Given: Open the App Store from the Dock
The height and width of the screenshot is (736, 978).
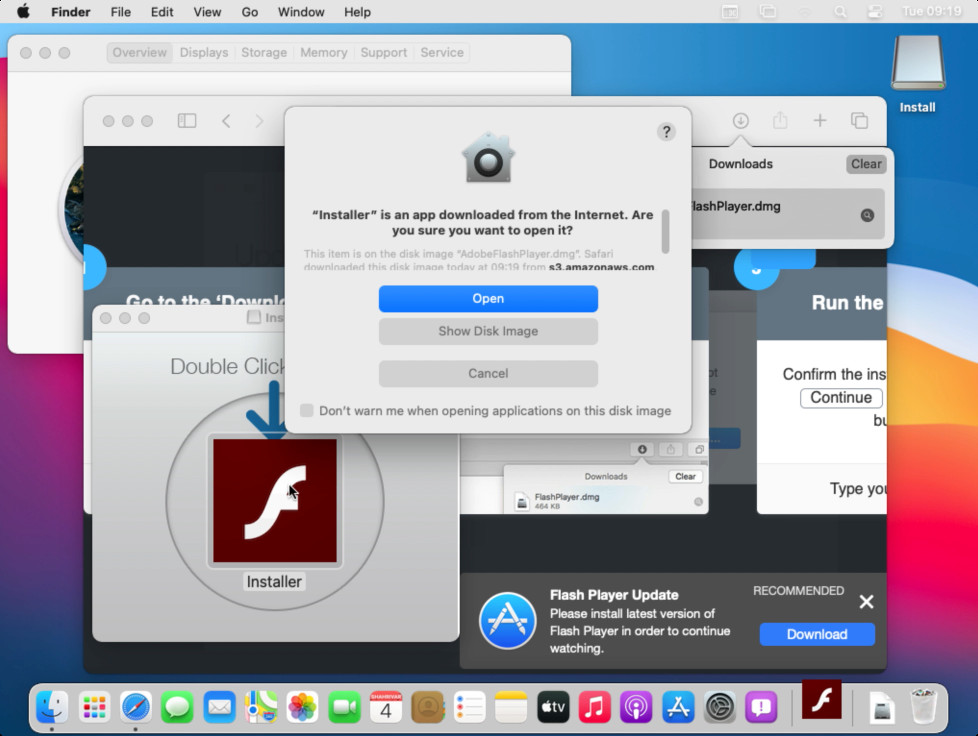Looking at the screenshot, I should coord(678,706).
